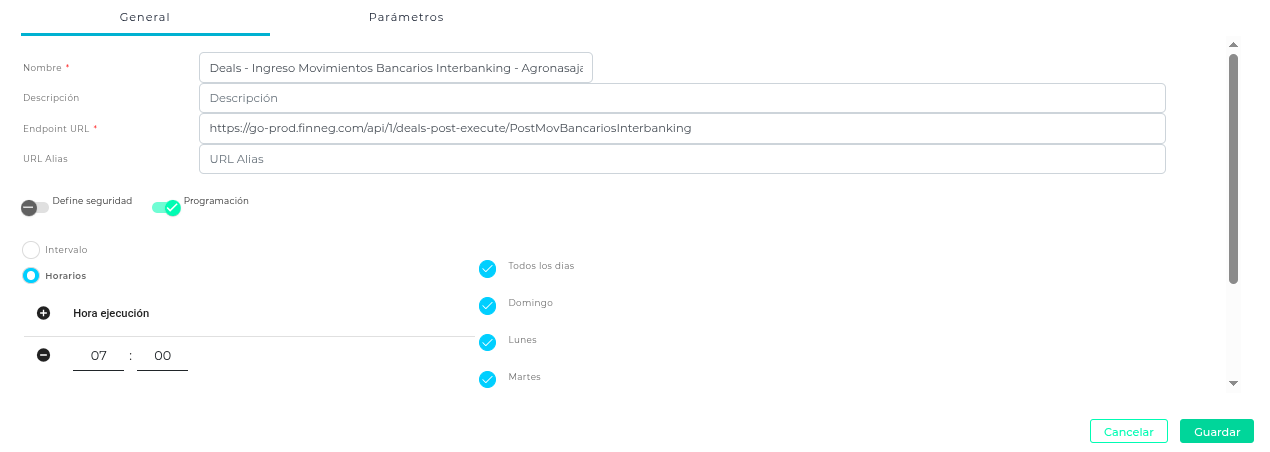1270x452 pixels.
Task: Uncheck the Domingo day checkbox
Action: click(487, 305)
